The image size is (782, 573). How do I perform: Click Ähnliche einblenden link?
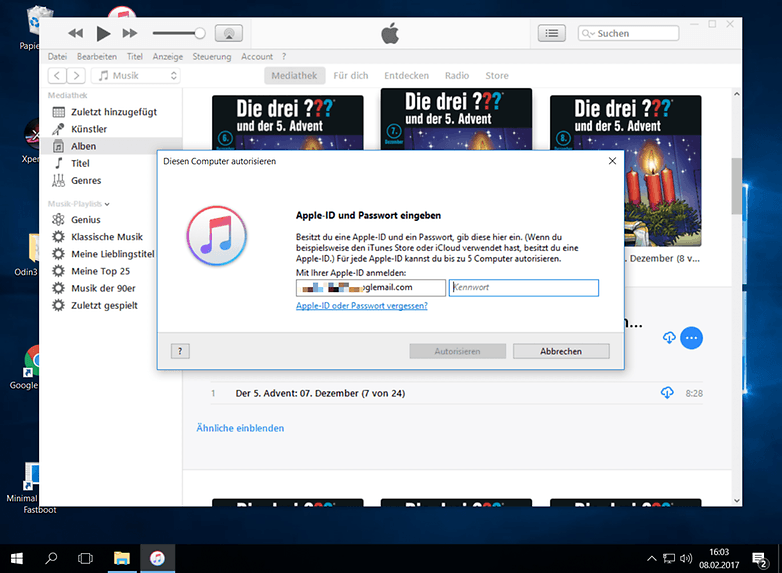240,428
